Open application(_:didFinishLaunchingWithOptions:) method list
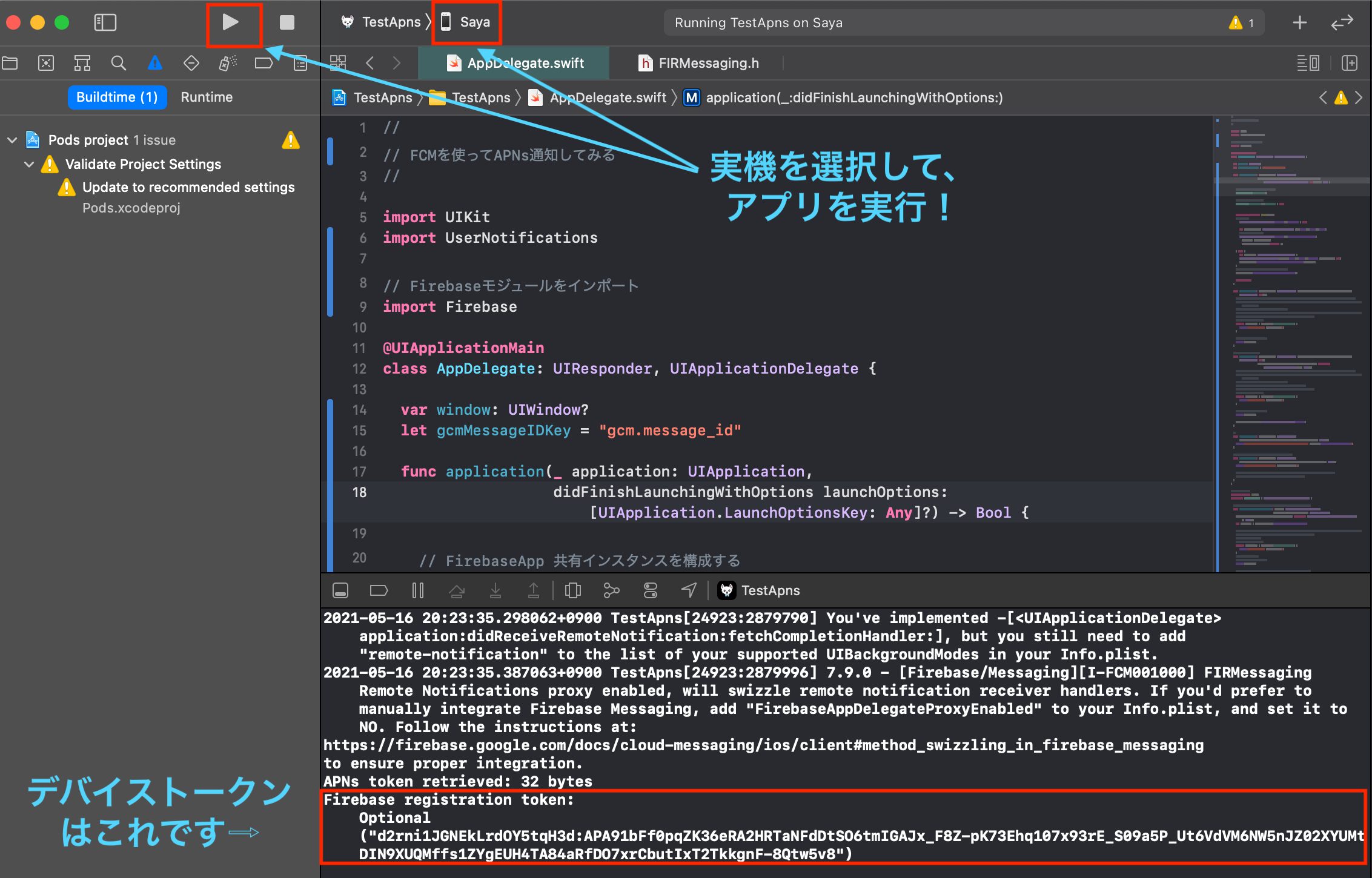 click(x=843, y=97)
